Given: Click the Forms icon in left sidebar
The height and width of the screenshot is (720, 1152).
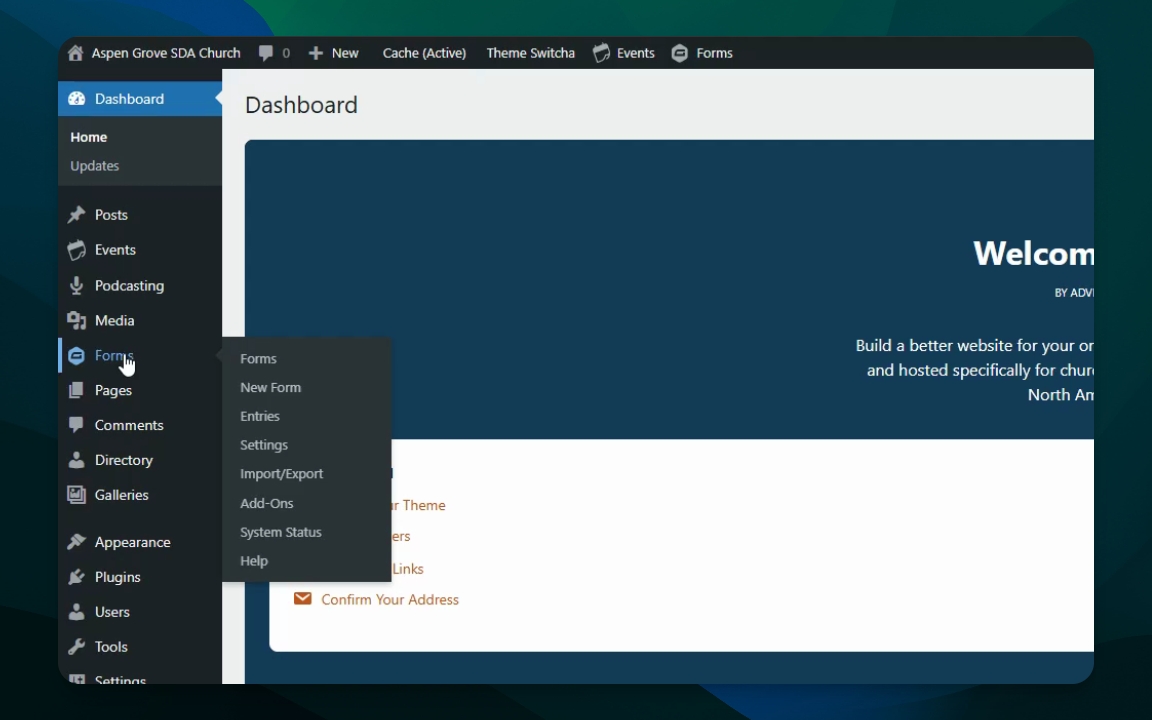Looking at the screenshot, I should click(x=76, y=356).
